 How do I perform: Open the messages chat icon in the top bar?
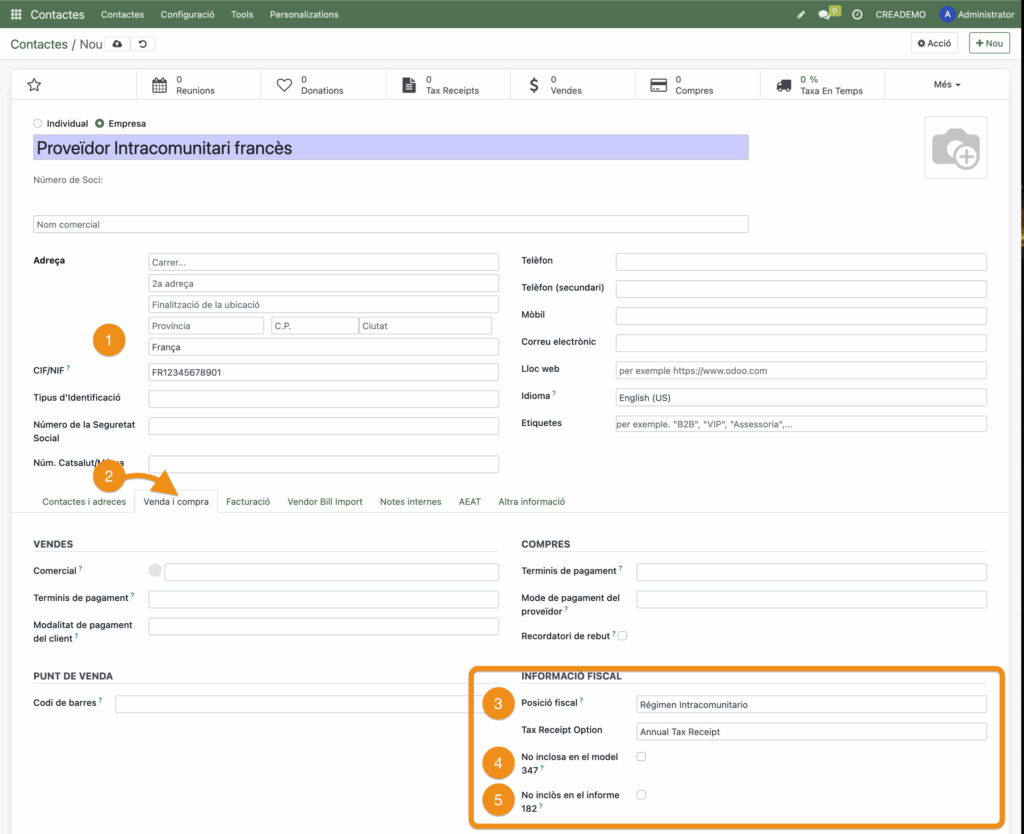[x=825, y=15]
